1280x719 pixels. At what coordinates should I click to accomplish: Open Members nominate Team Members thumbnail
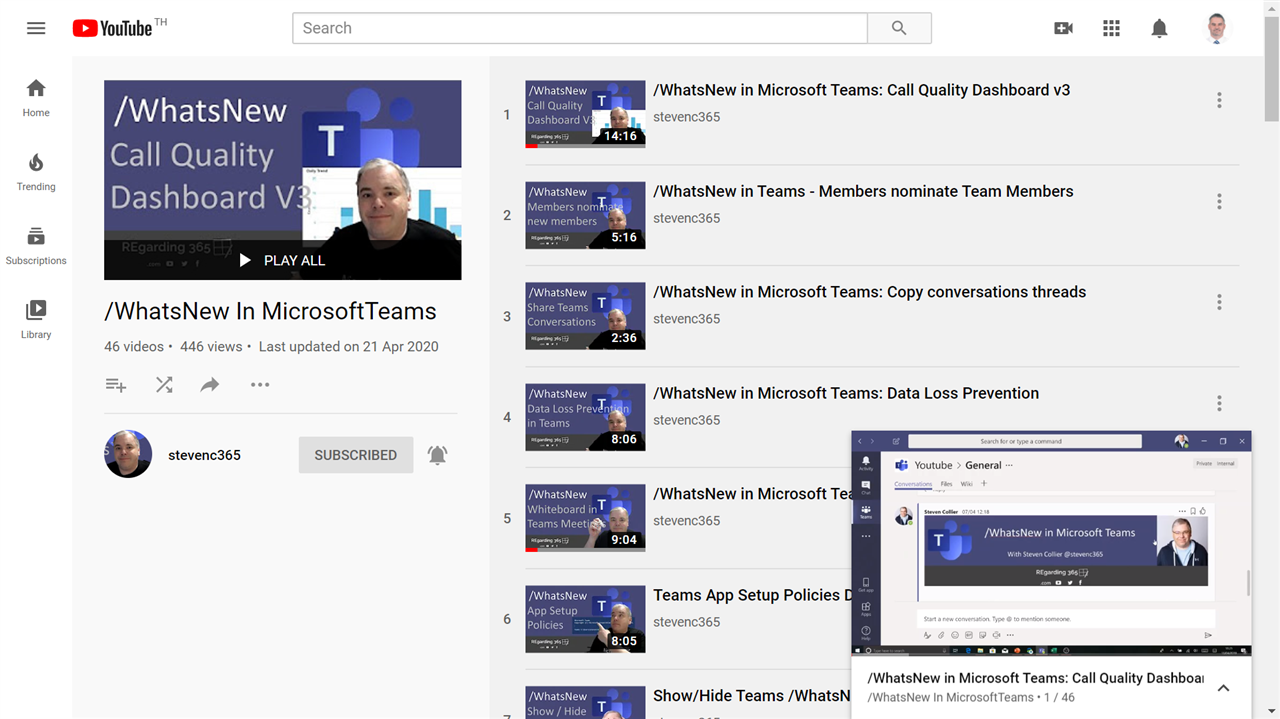(585, 215)
